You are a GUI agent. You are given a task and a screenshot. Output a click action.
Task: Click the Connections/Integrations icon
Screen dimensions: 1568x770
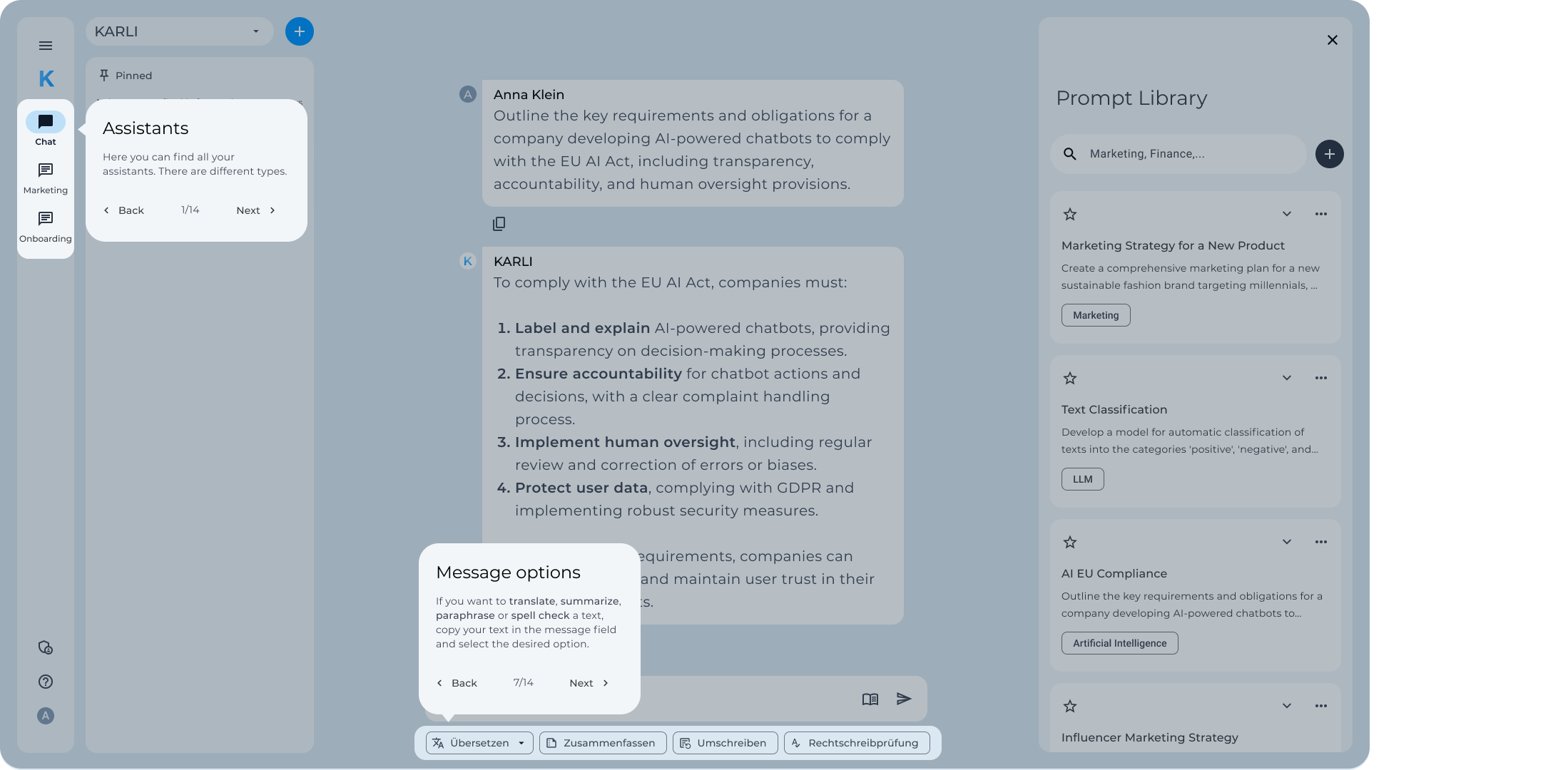tap(45, 648)
